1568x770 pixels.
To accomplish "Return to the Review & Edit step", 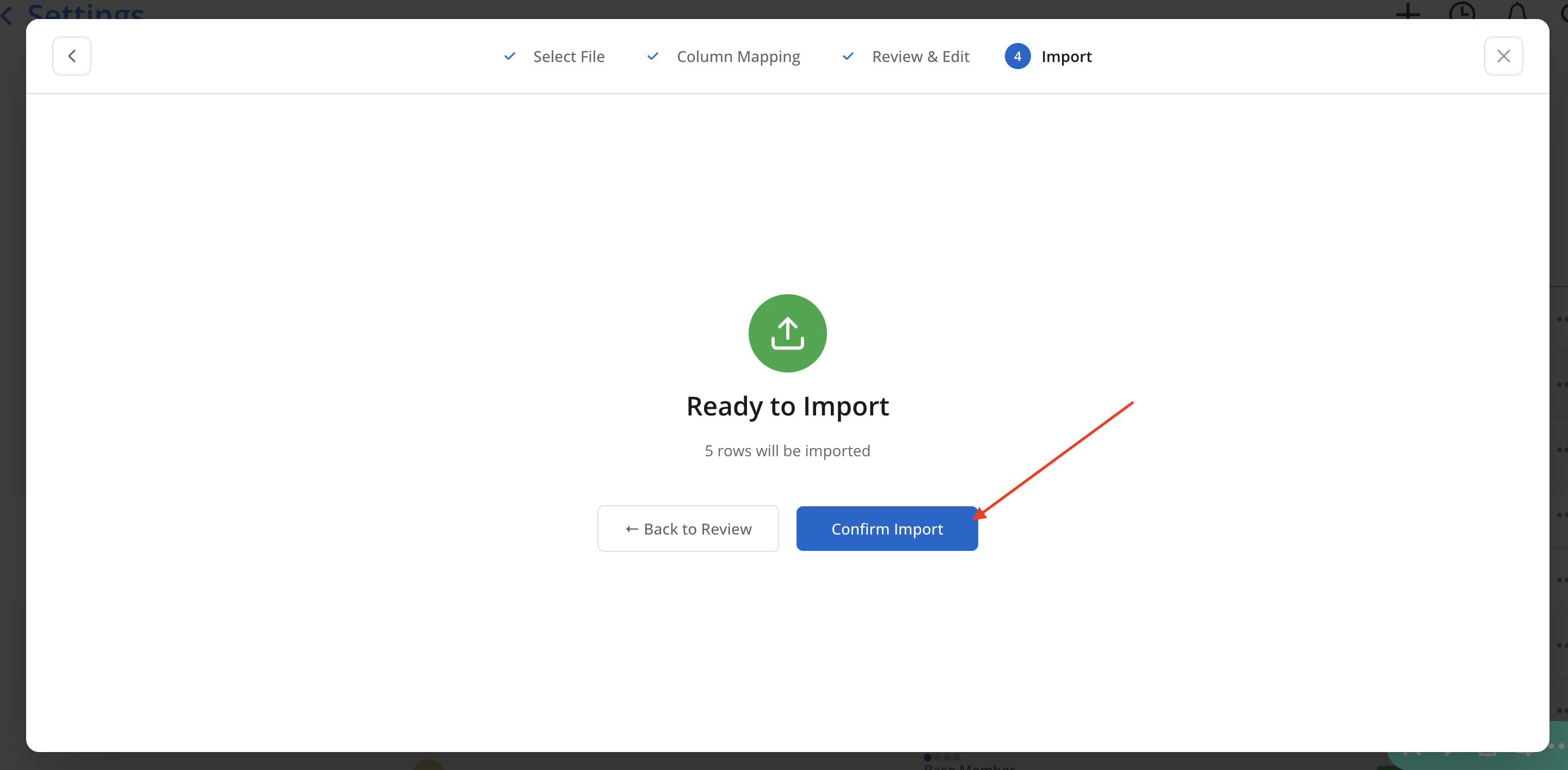I will (x=921, y=57).
